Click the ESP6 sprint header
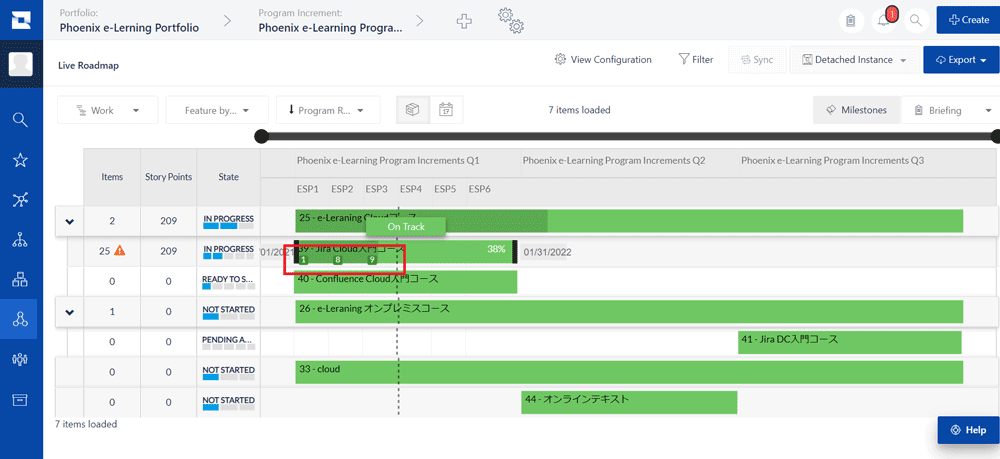This screenshot has height=459, width=1000. pos(480,189)
